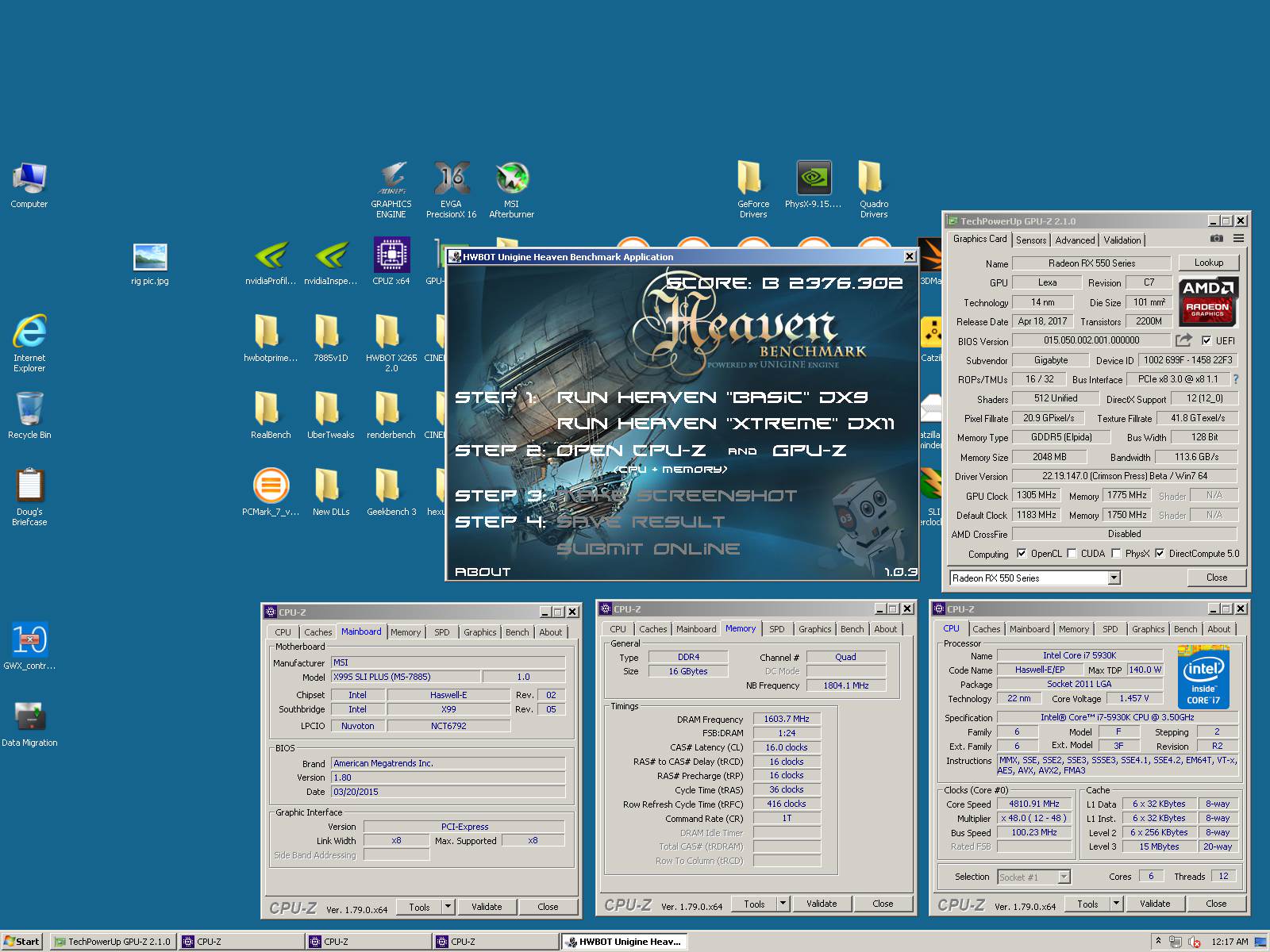
Task: Open the AORUS Graphics Engine shortcut
Action: click(391, 190)
